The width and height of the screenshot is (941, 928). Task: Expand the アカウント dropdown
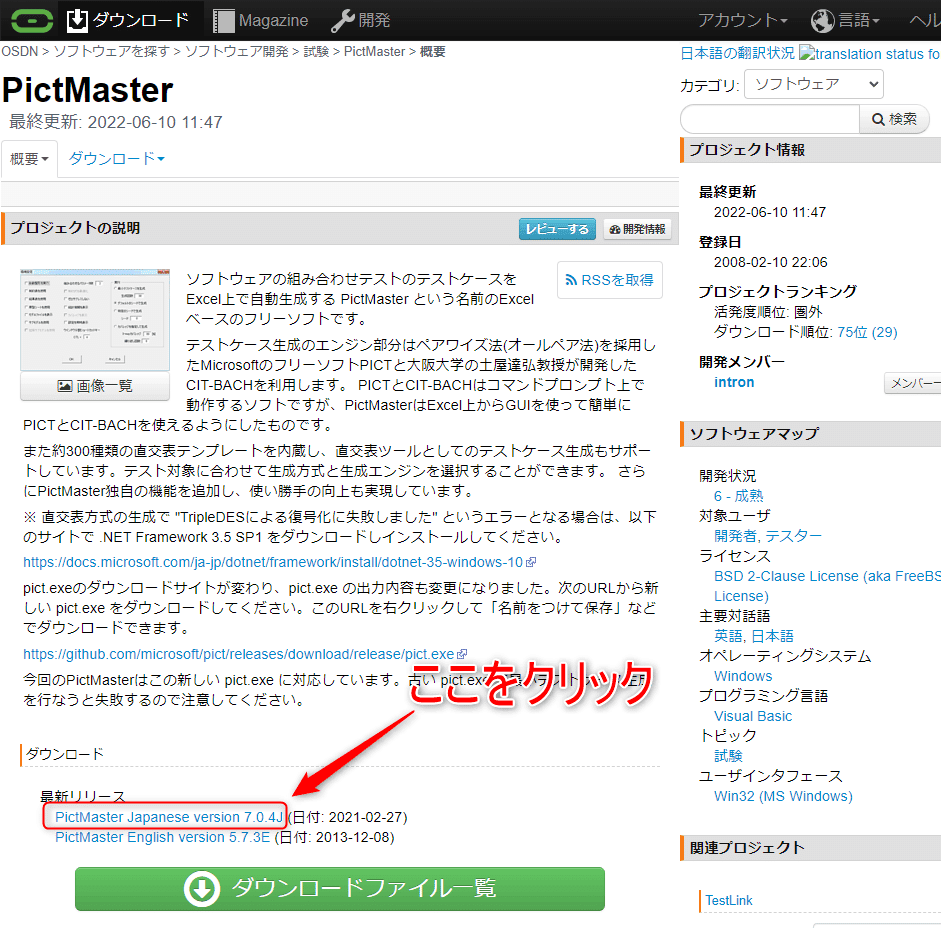(742, 20)
